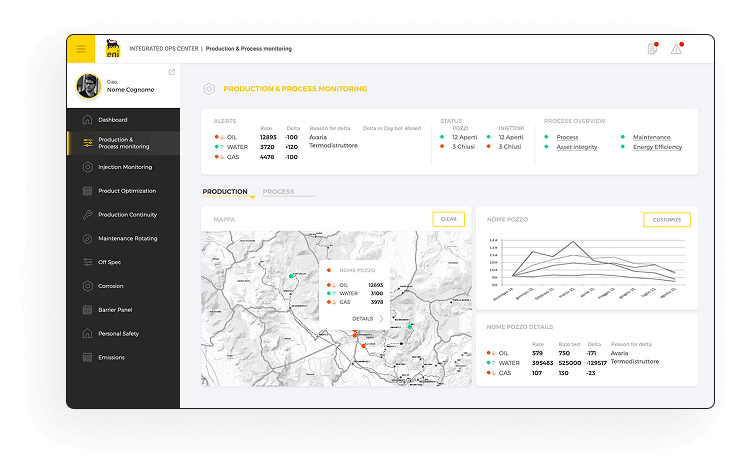
Task: Open the notes icon with red badge
Action: [x=652, y=49]
